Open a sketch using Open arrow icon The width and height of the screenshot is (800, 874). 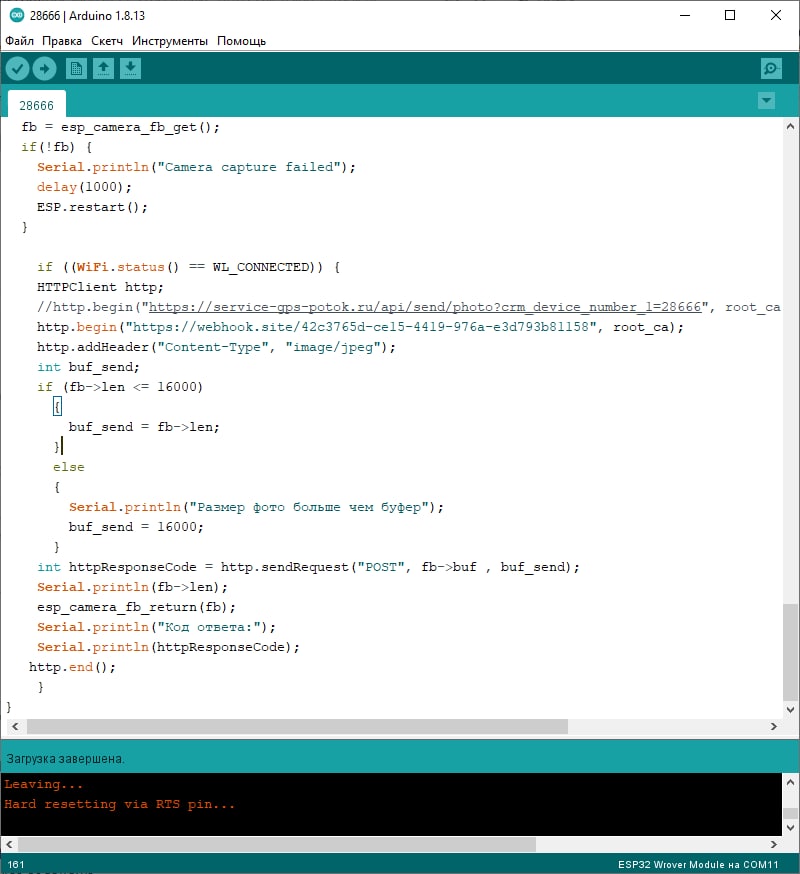103,69
